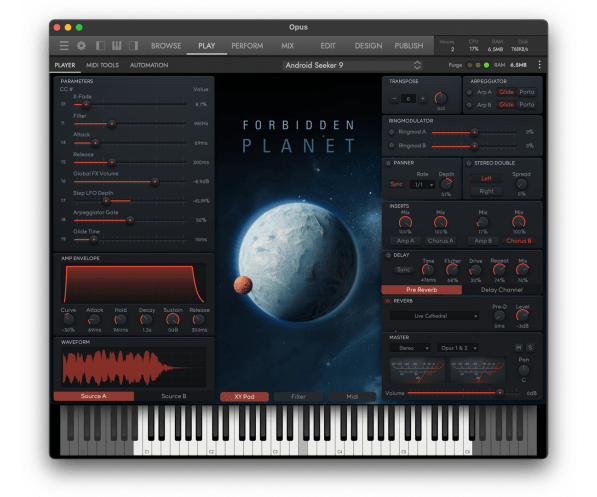Click the Glide button for Arp A
The image size is (597, 497).
point(506,92)
